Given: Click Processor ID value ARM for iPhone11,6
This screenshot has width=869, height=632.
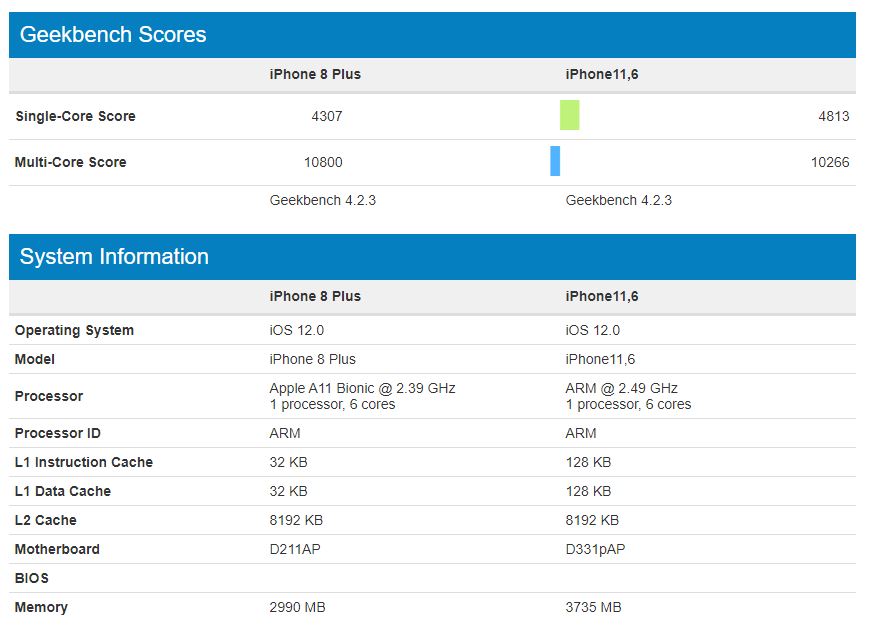Looking at the screenshot, I should [581, 434].
